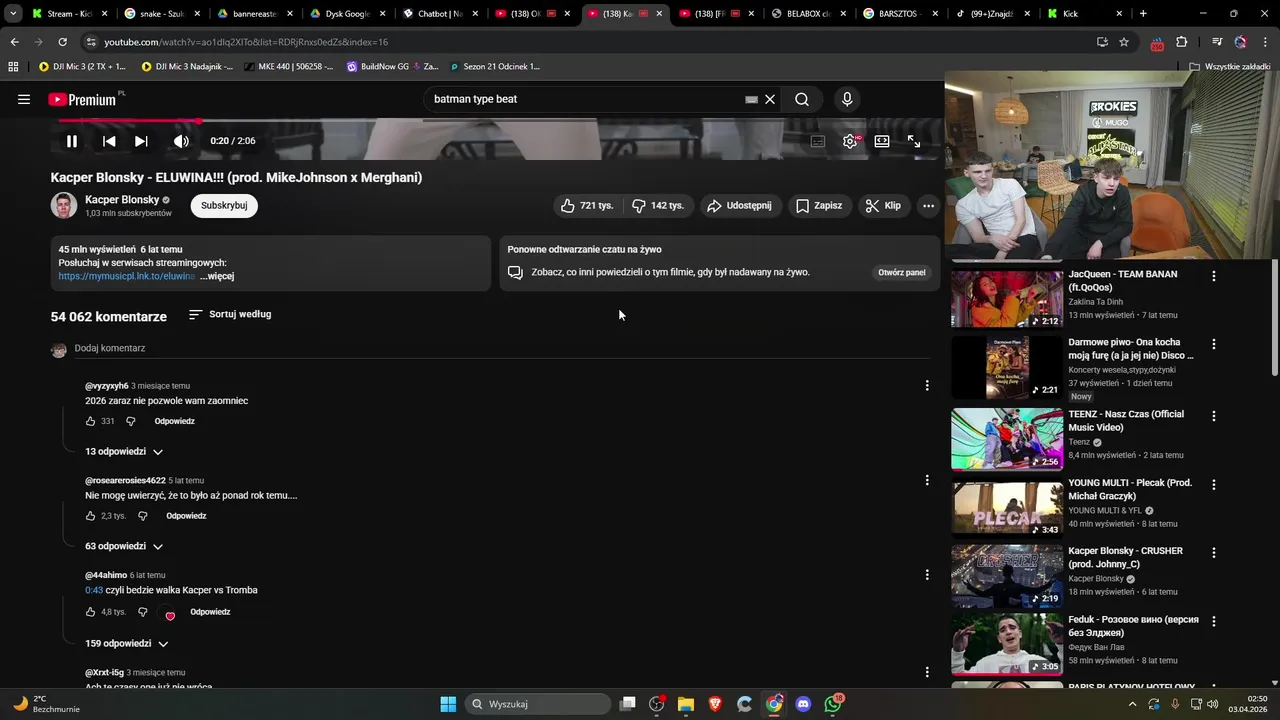Screen dimensions: 1280x720
Task: Save the video with Zapisz
Action: 819,205
